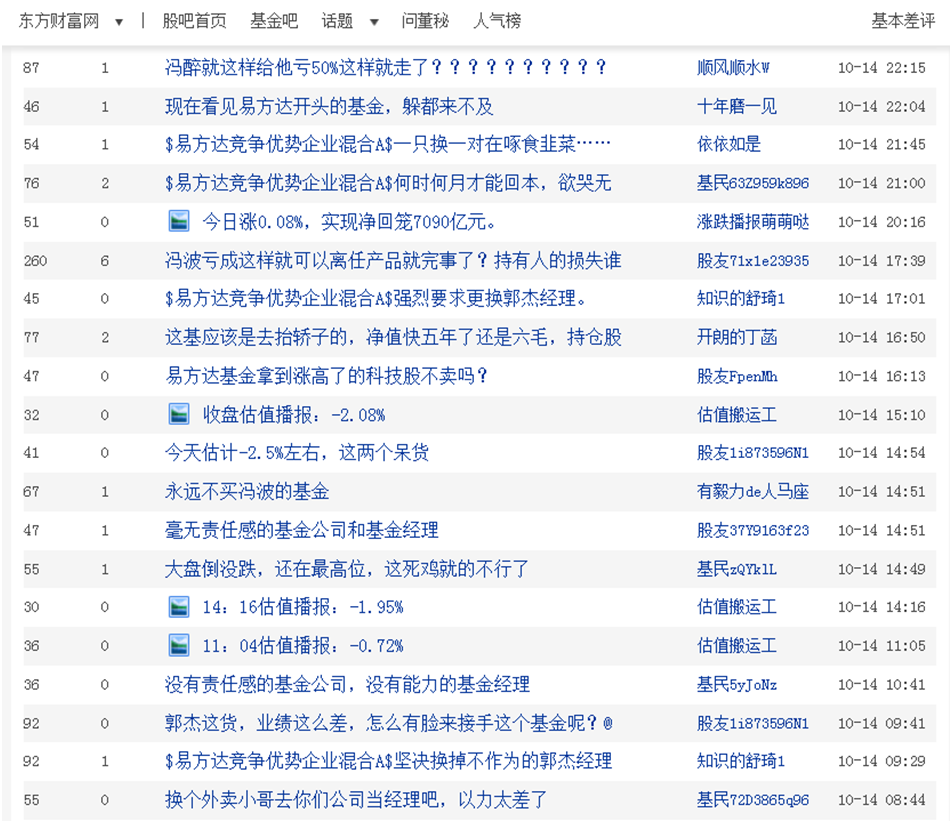952x823 pixels.
Task: Open post 冯波亏成这样就可以离任产品就完事了
Action: tap(393, 260)
